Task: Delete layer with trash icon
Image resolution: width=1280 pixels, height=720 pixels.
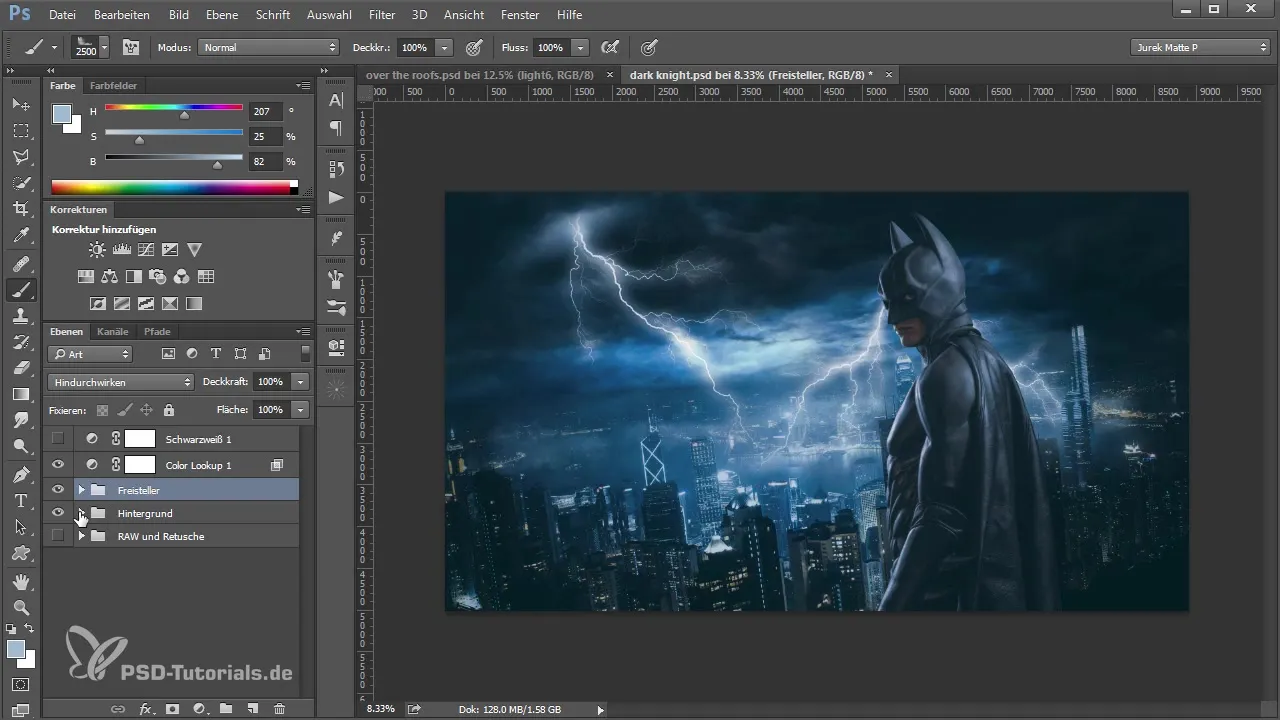Action: pos(279,708)
